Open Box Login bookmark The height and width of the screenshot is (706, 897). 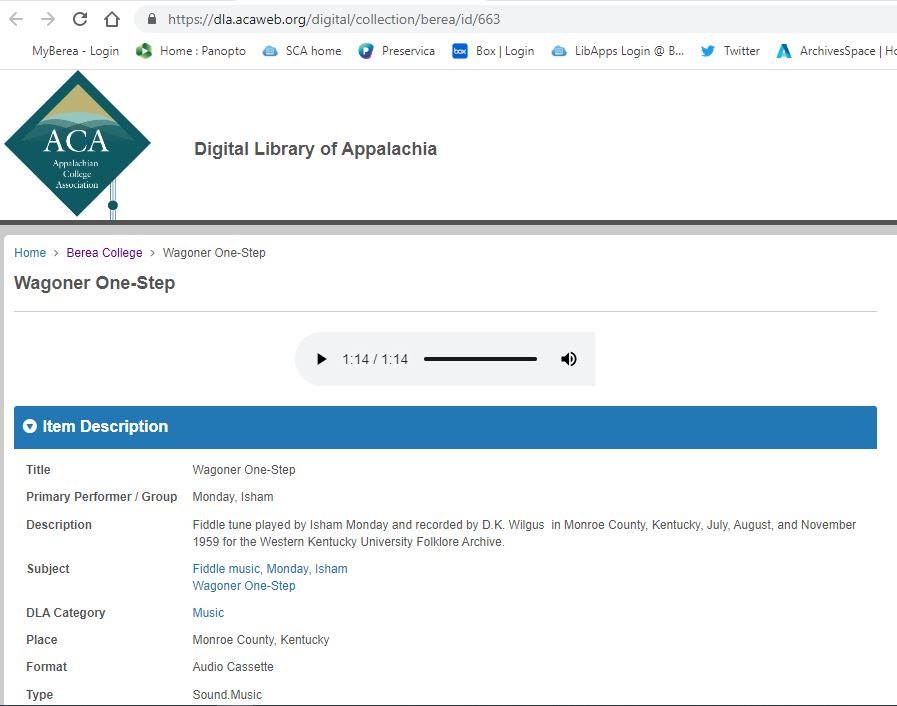tap(493, 51)
